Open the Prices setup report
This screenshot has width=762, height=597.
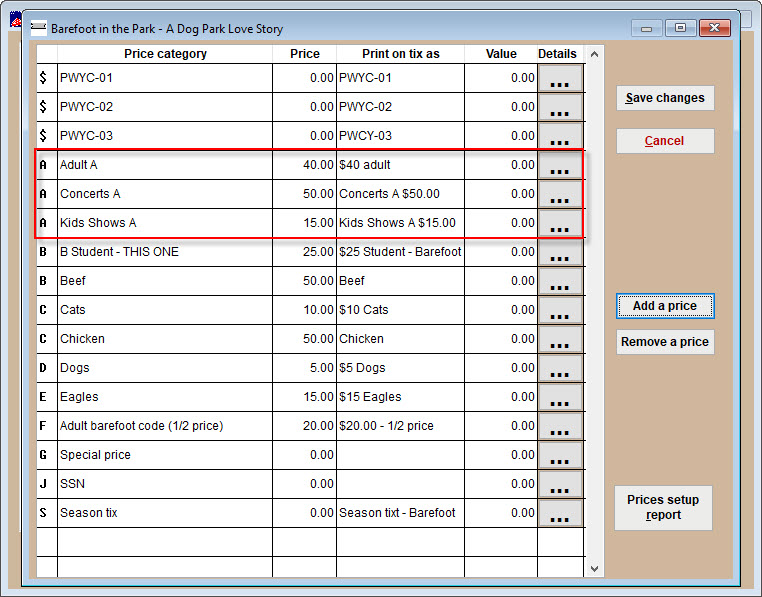(663, 507)
